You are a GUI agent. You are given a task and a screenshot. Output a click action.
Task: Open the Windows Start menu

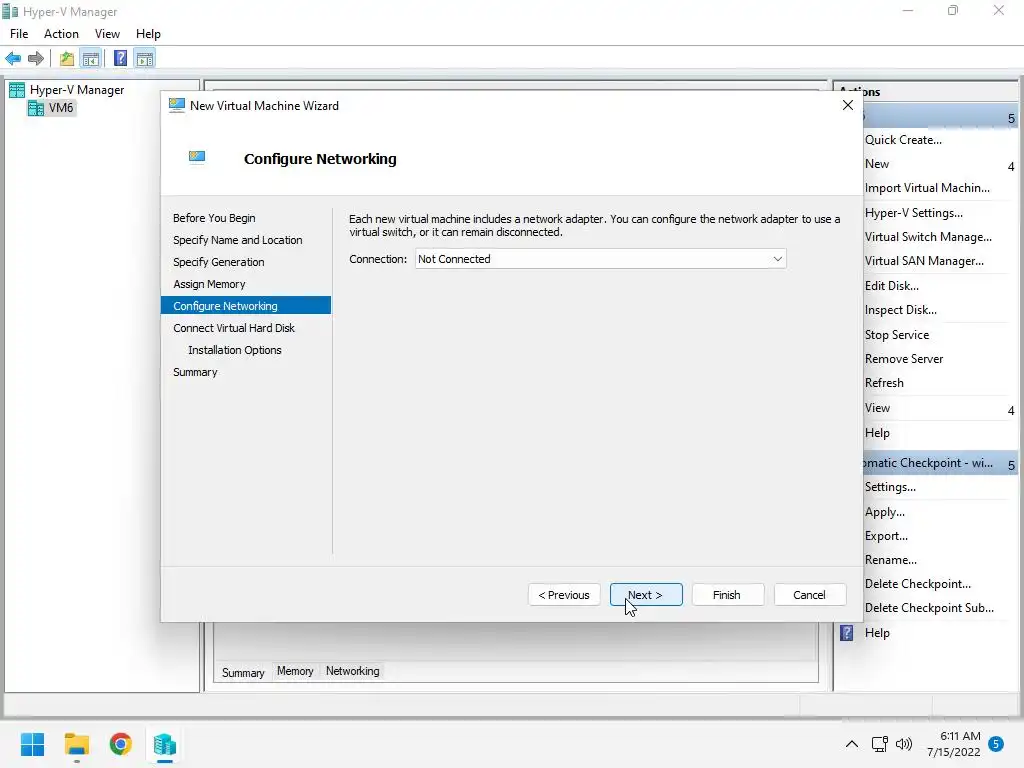[32, 744]
